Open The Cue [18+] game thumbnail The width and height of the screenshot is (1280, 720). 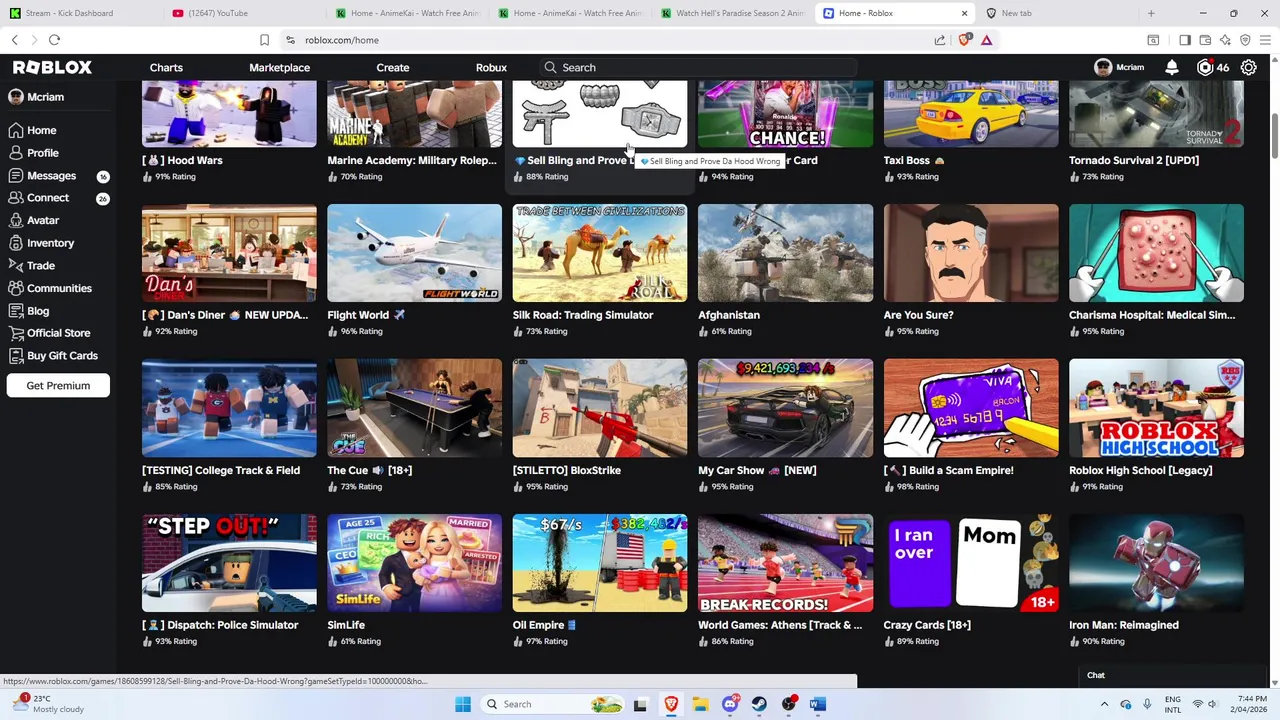[414, 408]
